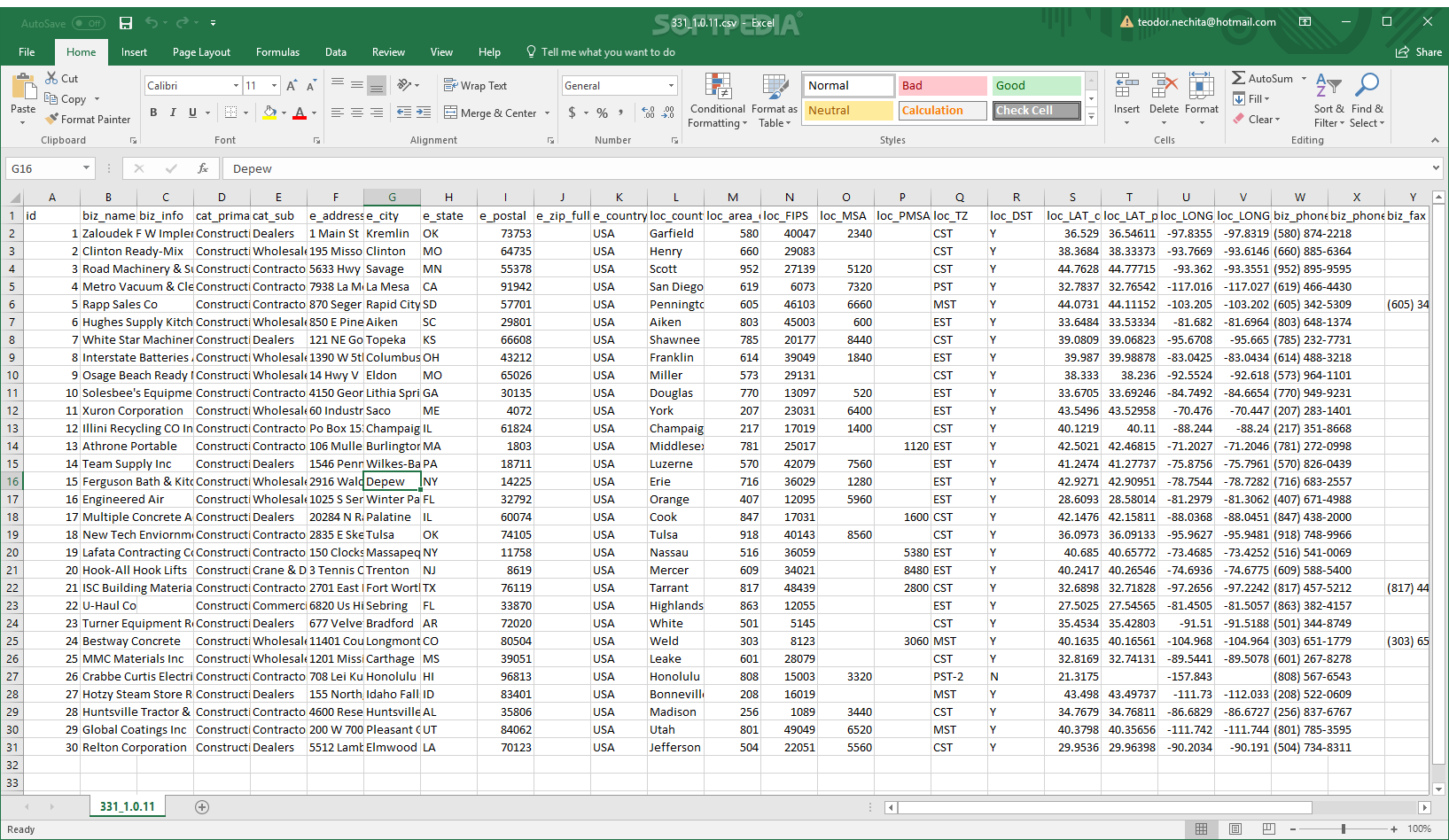Expand the Merge & Center dropdown arrow
Screen dimensions: 1449x840
pyautogui.click(x=548, y=113)
